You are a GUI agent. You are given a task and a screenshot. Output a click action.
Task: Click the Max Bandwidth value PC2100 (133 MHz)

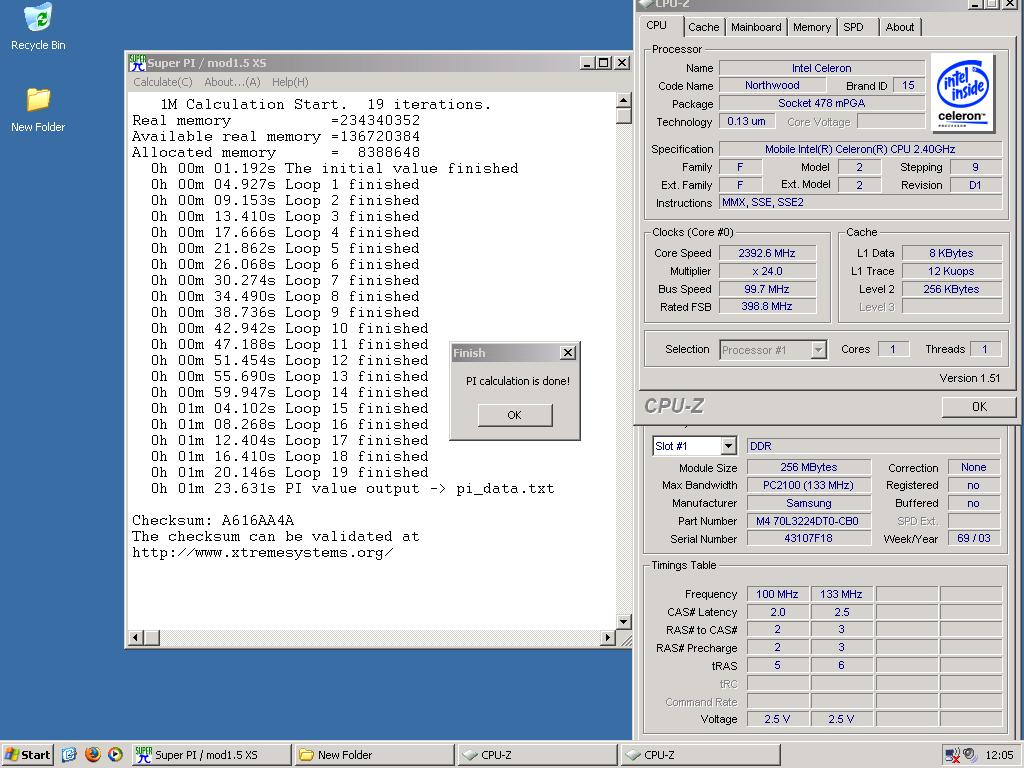click(808, 485)
